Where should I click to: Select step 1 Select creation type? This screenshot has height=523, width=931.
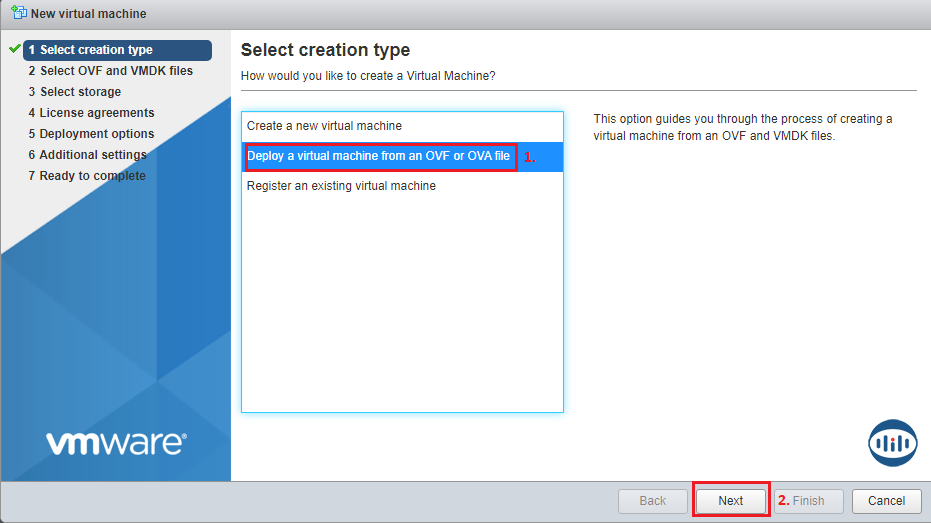pos(118,50)
